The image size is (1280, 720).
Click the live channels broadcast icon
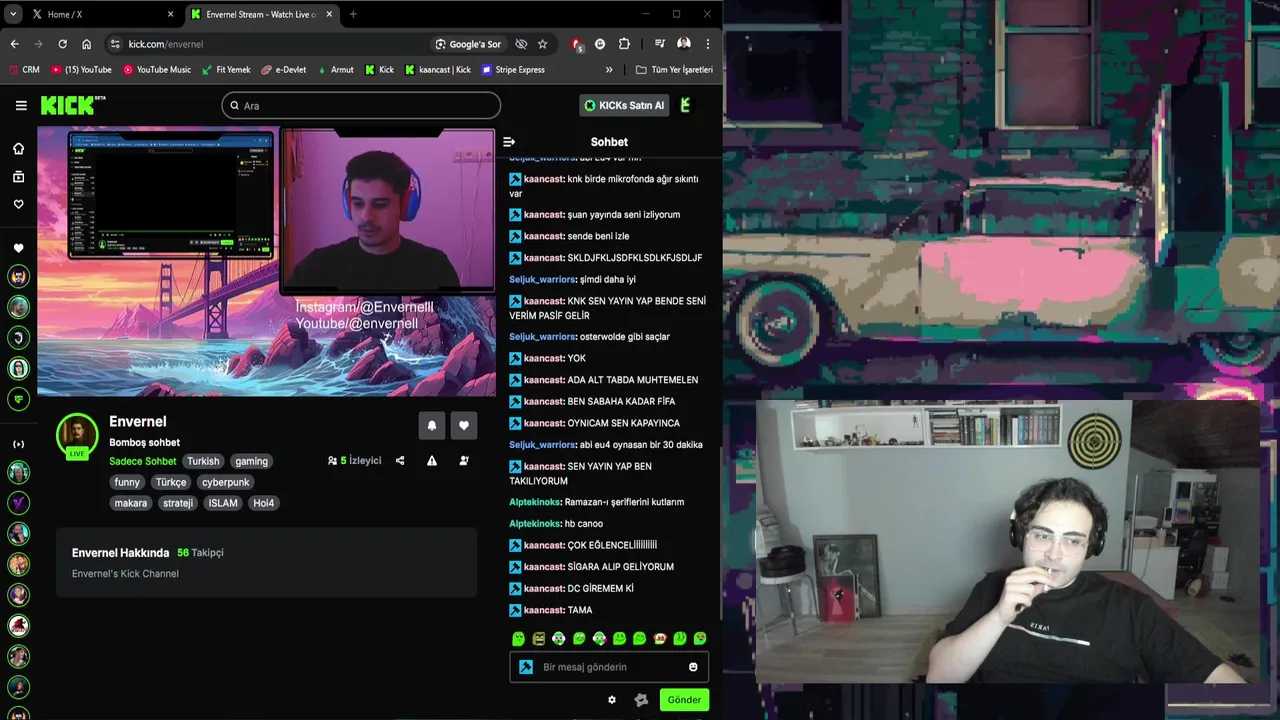18,444
